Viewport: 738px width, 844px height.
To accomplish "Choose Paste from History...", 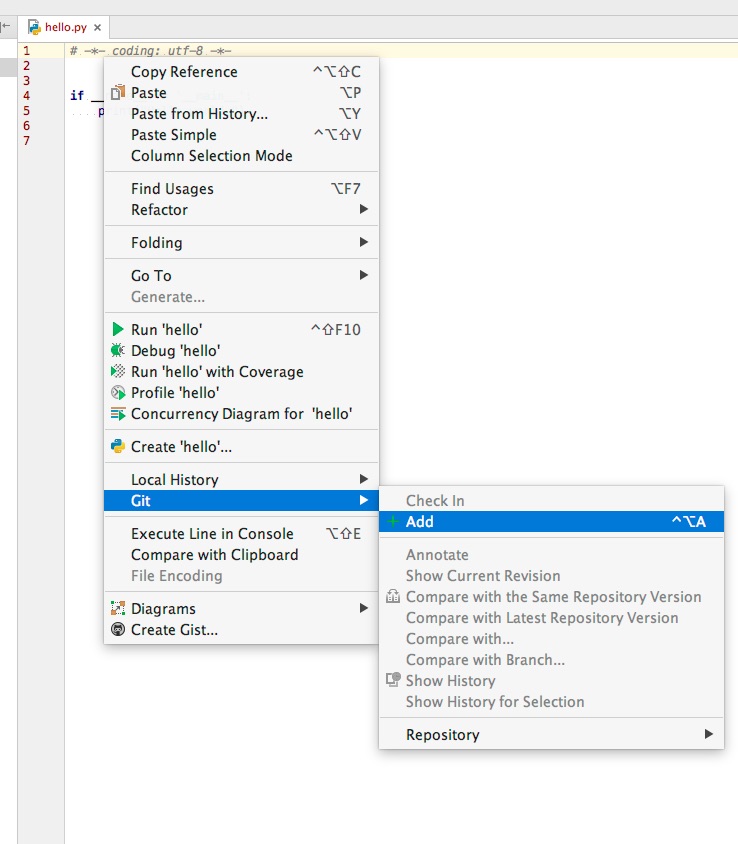I will (241, 114).
